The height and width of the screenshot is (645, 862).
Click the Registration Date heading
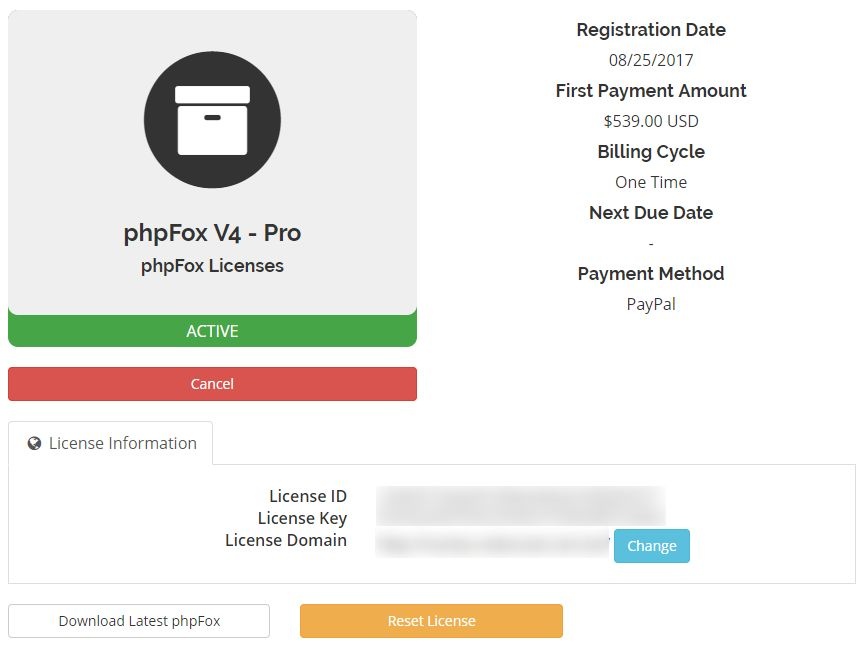651,30
